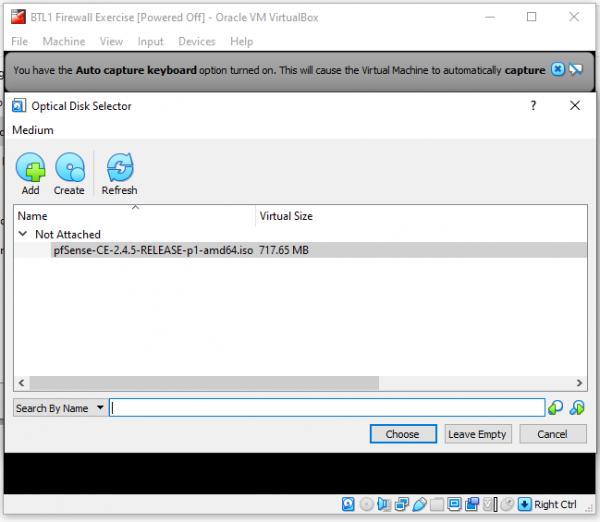This screenshot has height=522, width=600.
Task: Click the scroll right arrow
Action: (x=579, y=383)
